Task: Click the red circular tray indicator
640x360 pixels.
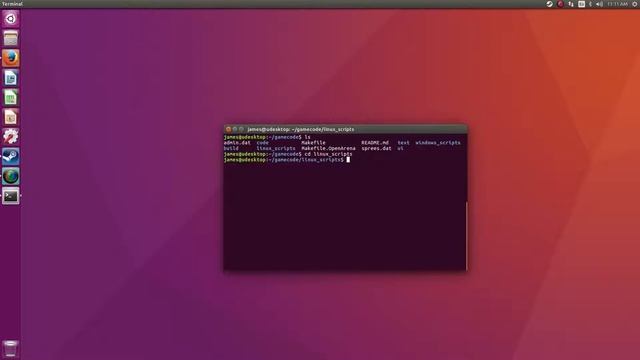Action: pyautogui.click(x=560, y=4)
